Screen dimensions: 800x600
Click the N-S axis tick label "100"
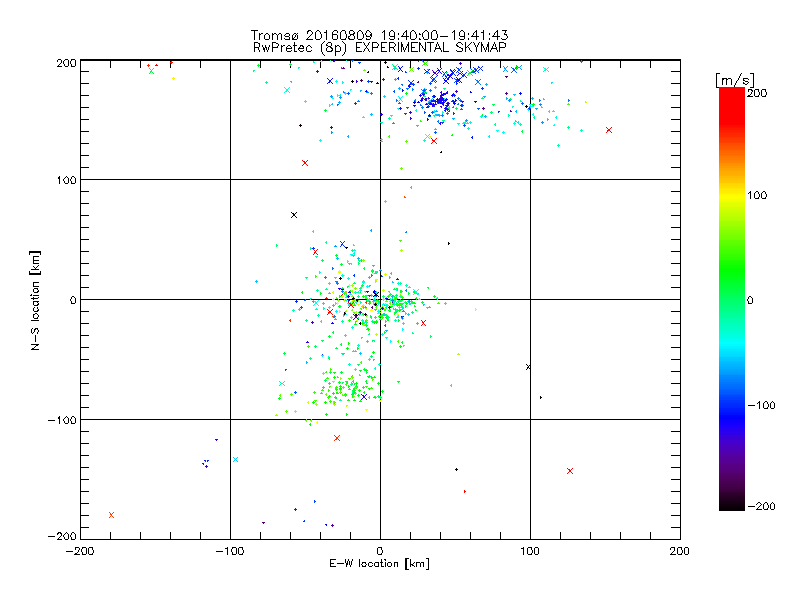pyautogui.click(x=67, y=180)
